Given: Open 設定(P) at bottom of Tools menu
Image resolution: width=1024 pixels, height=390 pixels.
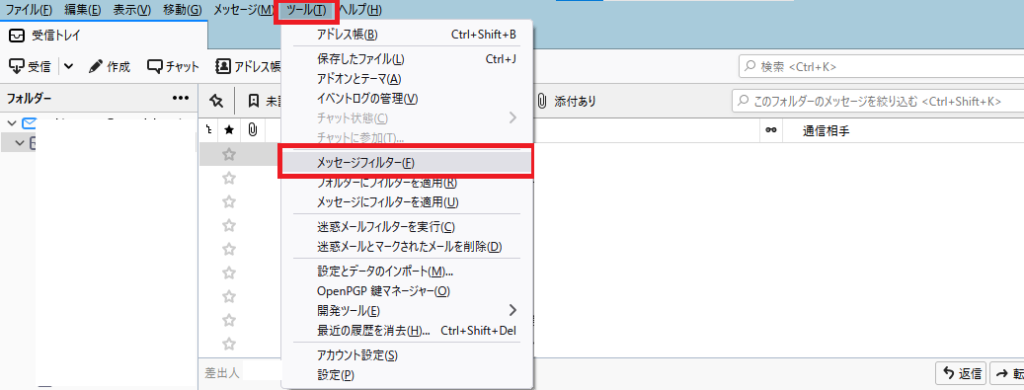Looking at the screenshot, I should 407,375.
